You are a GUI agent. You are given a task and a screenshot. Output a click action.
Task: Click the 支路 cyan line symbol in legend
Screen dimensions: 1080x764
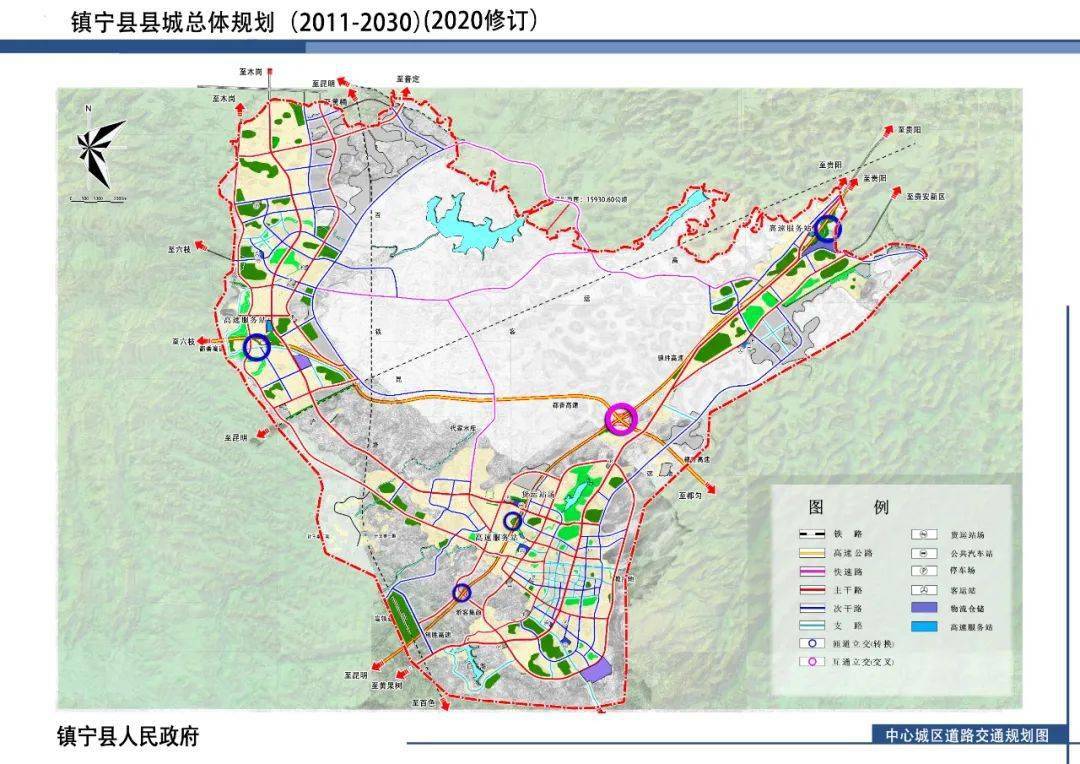[x=811, y=626]
